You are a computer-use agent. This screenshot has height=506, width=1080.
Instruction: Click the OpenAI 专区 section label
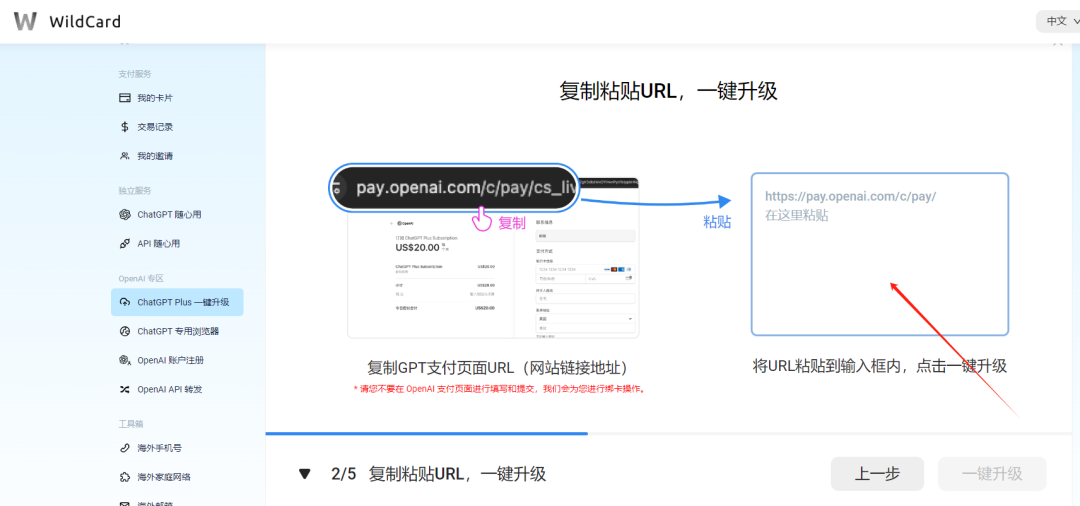tap(141, 278)
